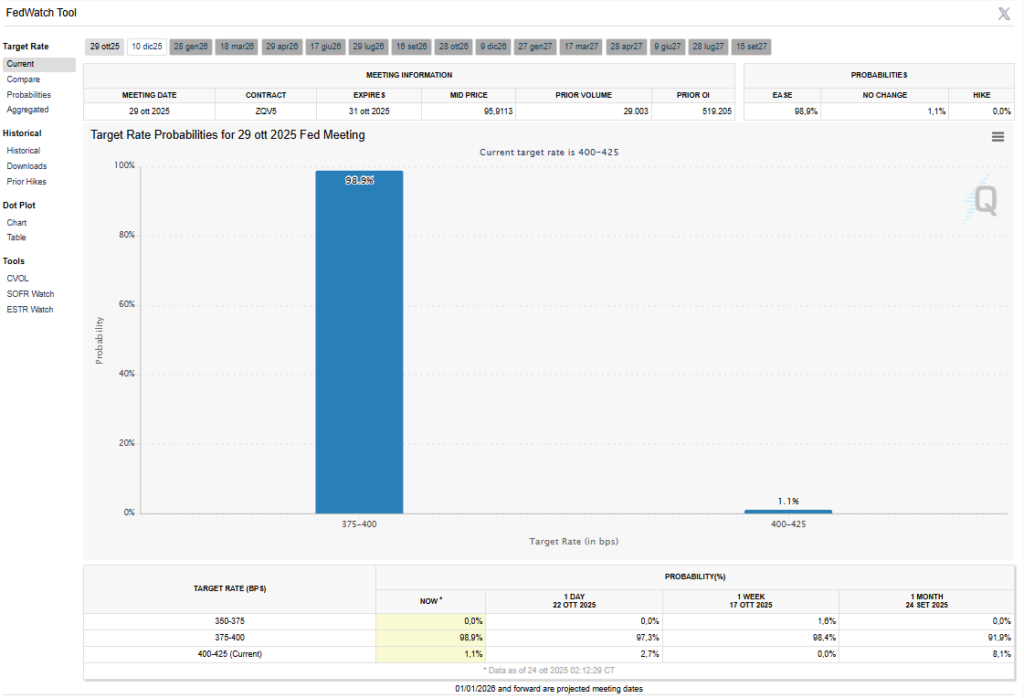Launch the CVOL tool

[18, 279]
